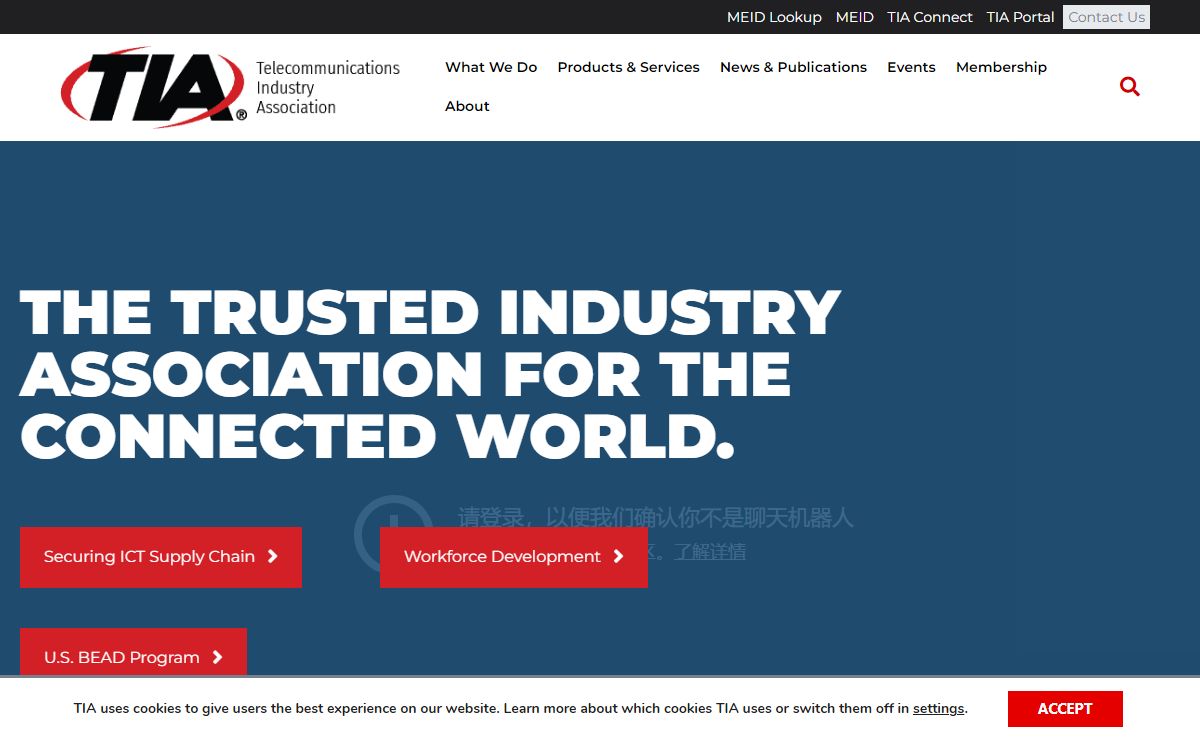Click the Telecommunications Industry Association text
The width and height of the screenshot is (1200, 740).
328,87
